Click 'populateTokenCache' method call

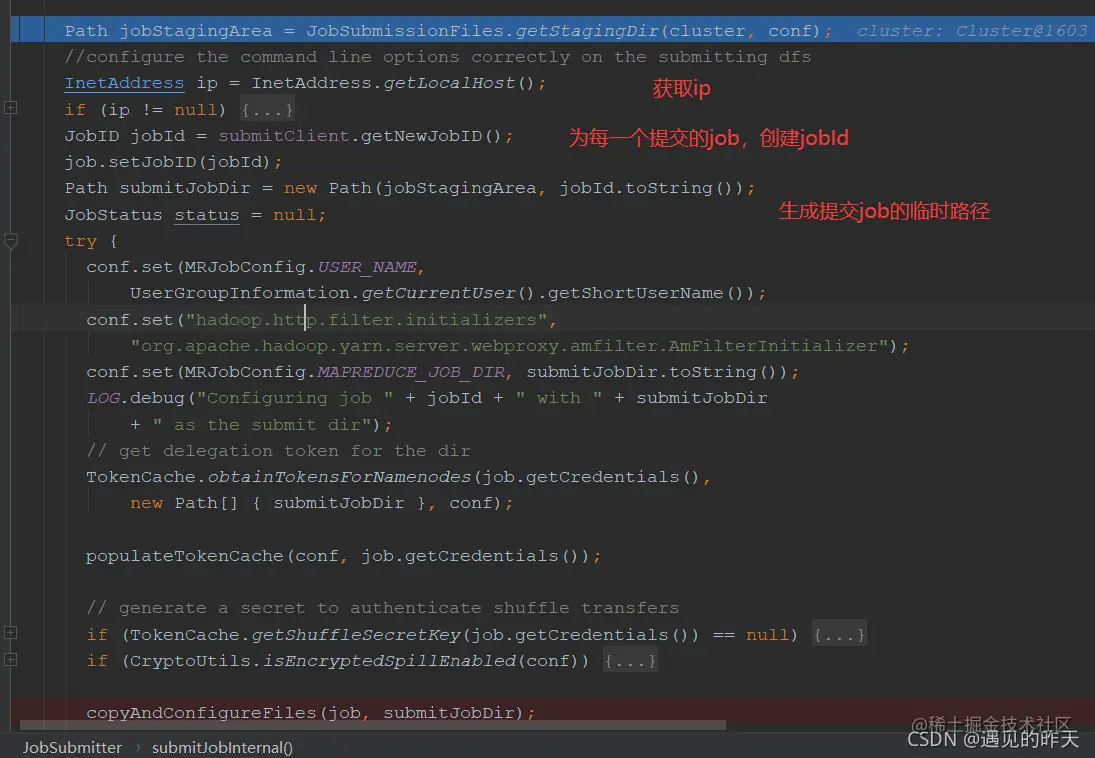coord(184,555)
